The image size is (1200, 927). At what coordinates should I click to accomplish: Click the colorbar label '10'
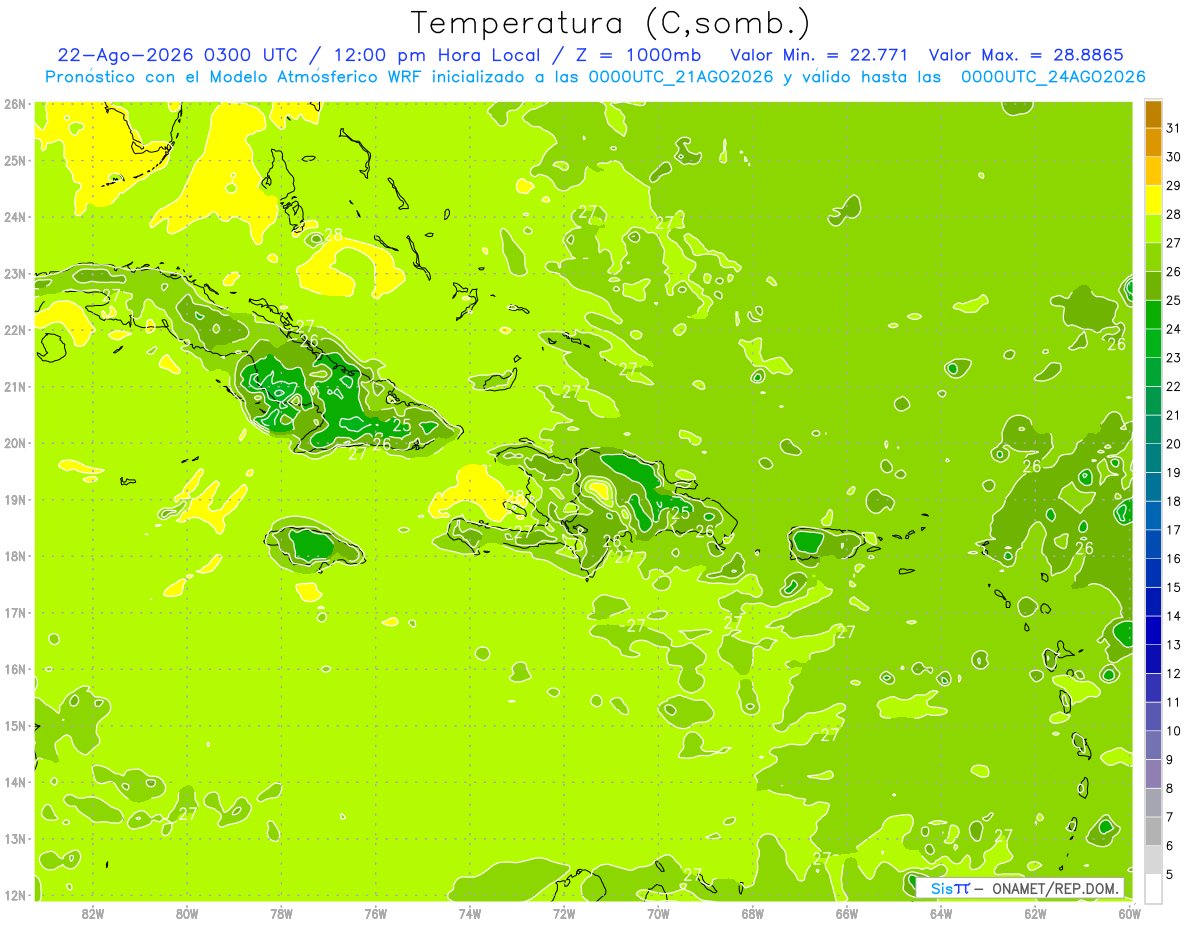1174,731
